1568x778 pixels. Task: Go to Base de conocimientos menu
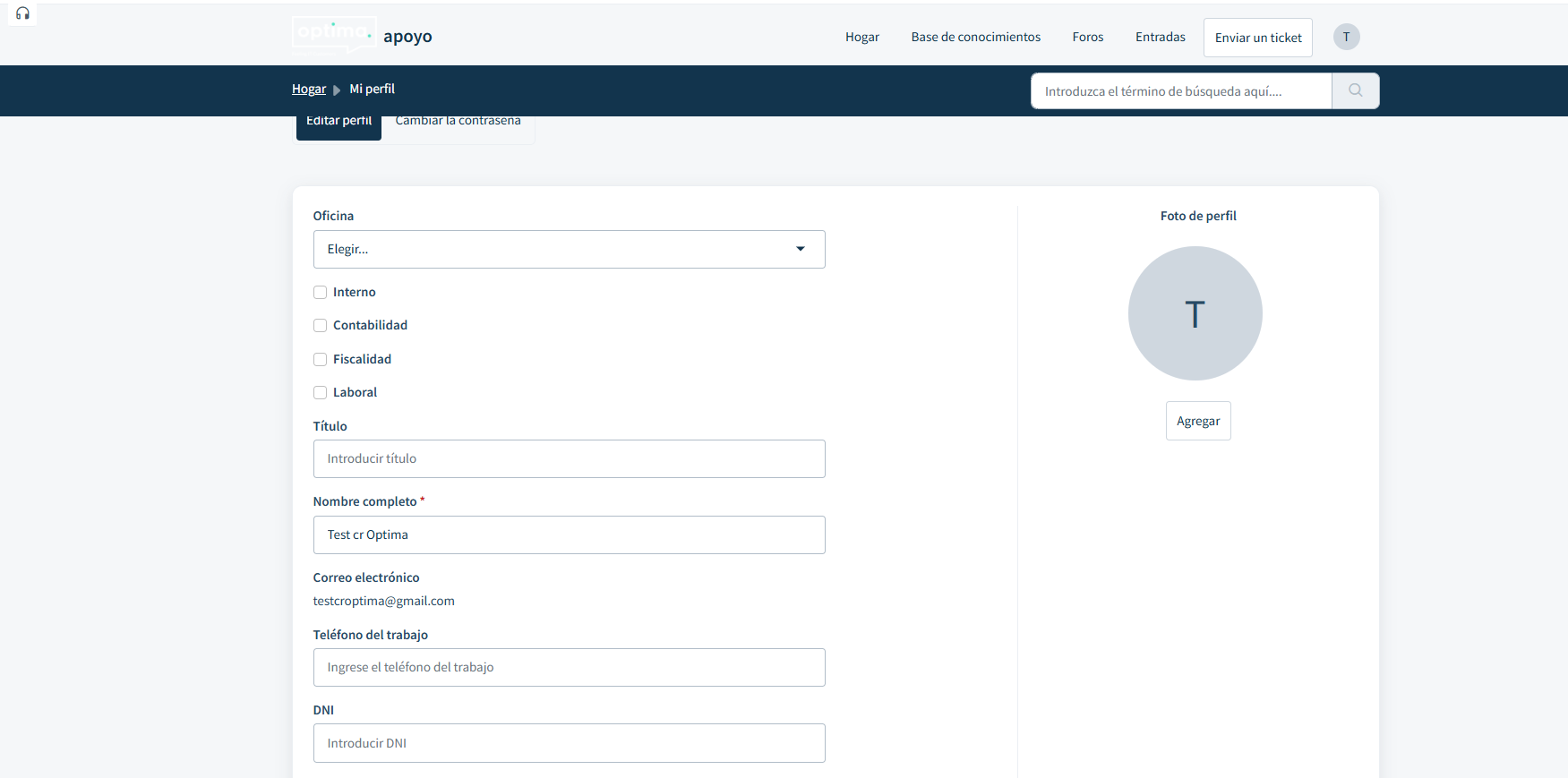[975, 37]
